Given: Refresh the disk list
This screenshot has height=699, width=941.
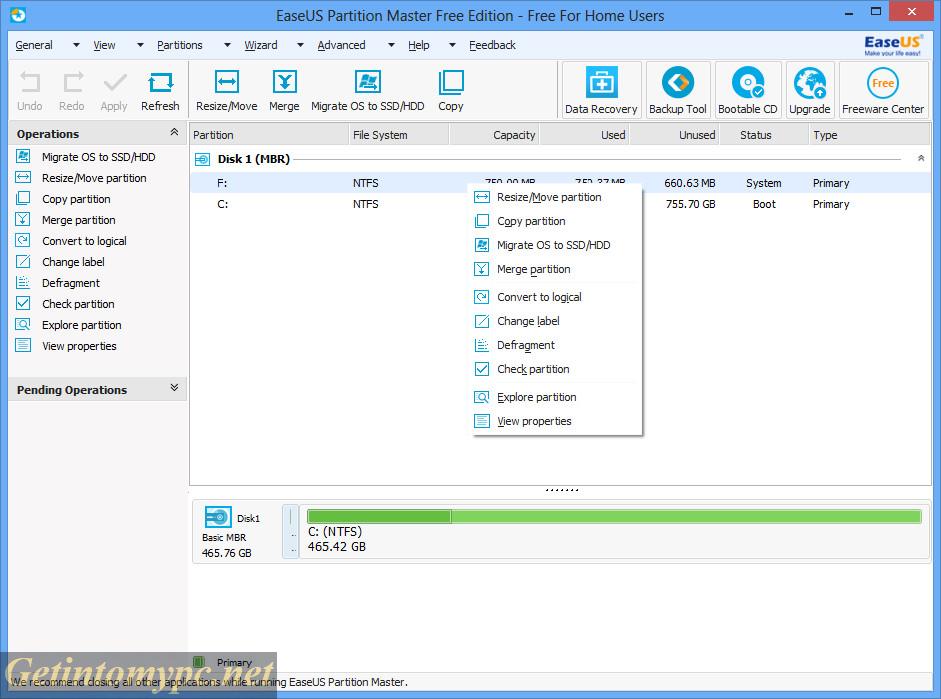Looking at the screenshot, I should coord(160,91).
